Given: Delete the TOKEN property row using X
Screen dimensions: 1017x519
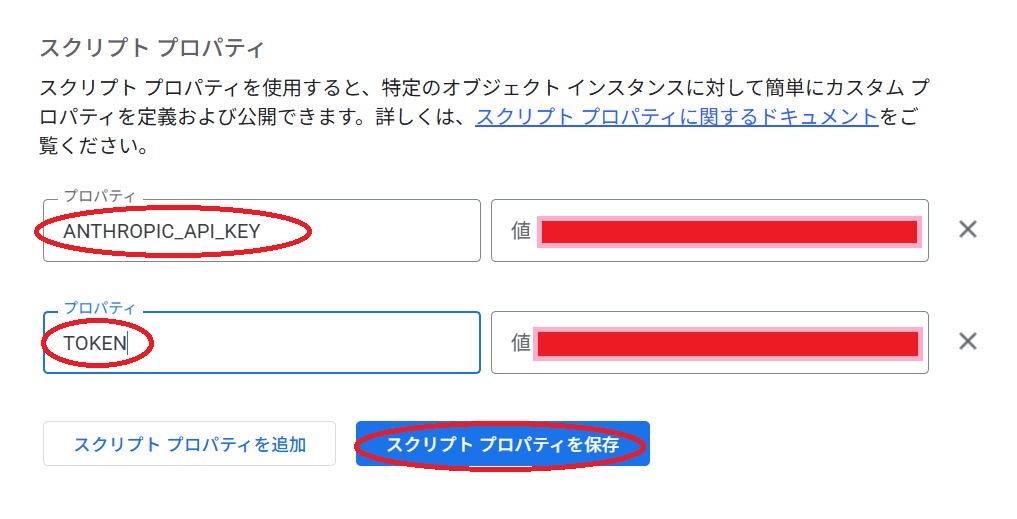Looking at the screenshot, I should coord(967,341).
